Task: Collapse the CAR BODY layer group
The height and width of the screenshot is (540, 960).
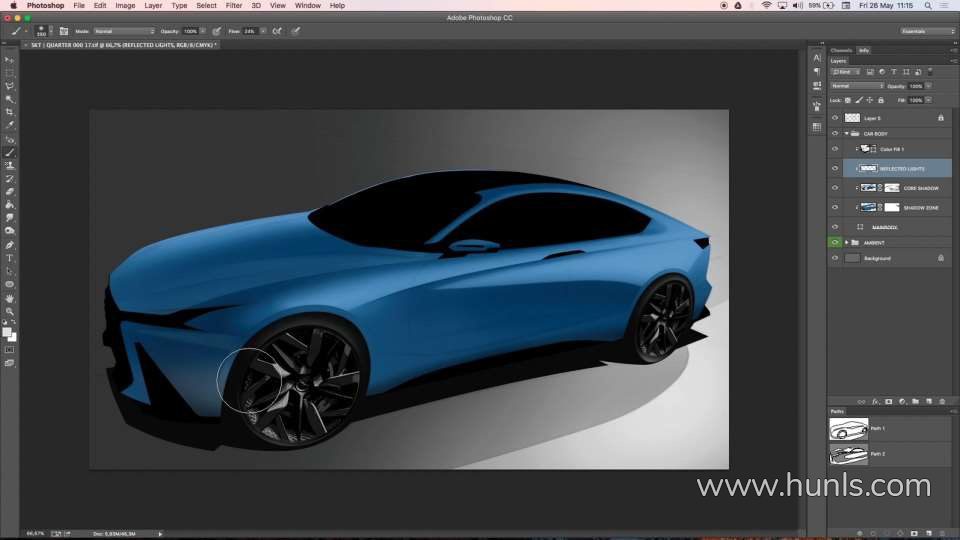Action: (x=847, y=133)
